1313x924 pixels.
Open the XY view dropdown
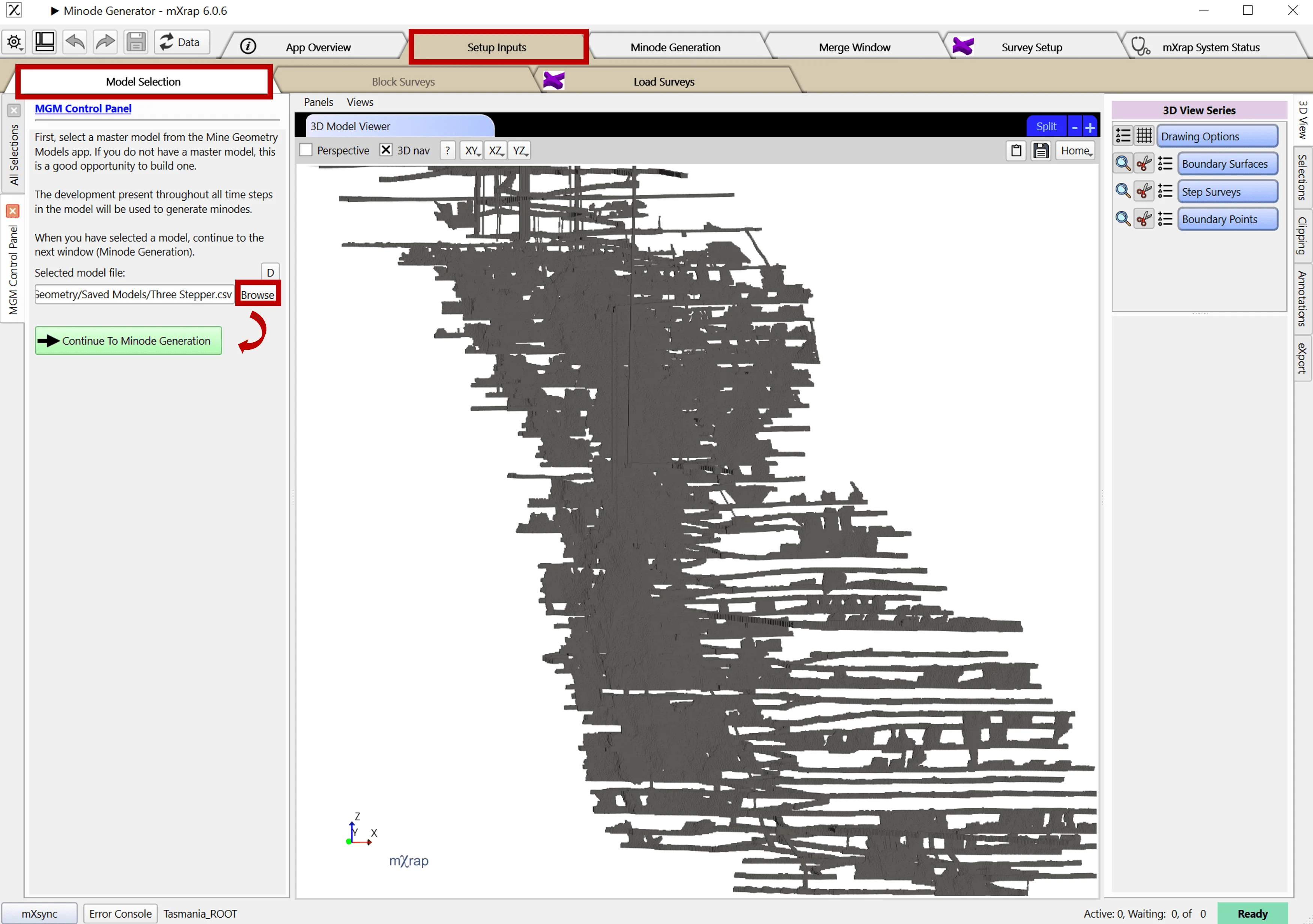pyautogui.click(x=472, y=150)
